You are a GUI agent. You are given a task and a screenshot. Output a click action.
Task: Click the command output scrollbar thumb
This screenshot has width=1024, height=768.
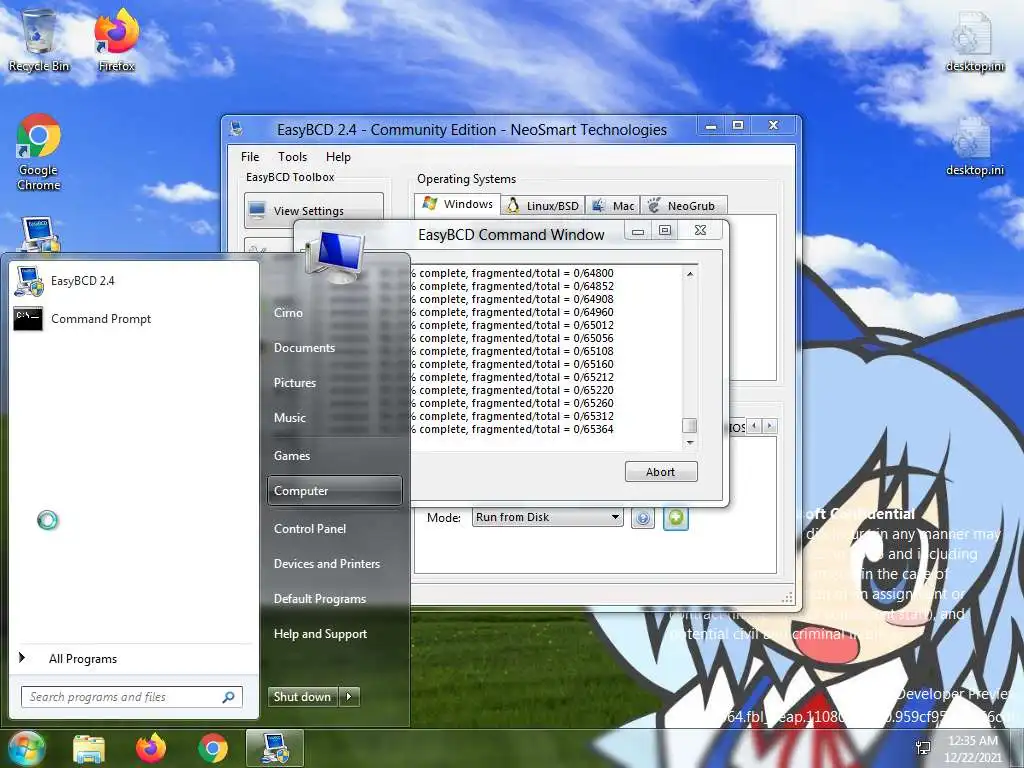(x=690, y=425)
